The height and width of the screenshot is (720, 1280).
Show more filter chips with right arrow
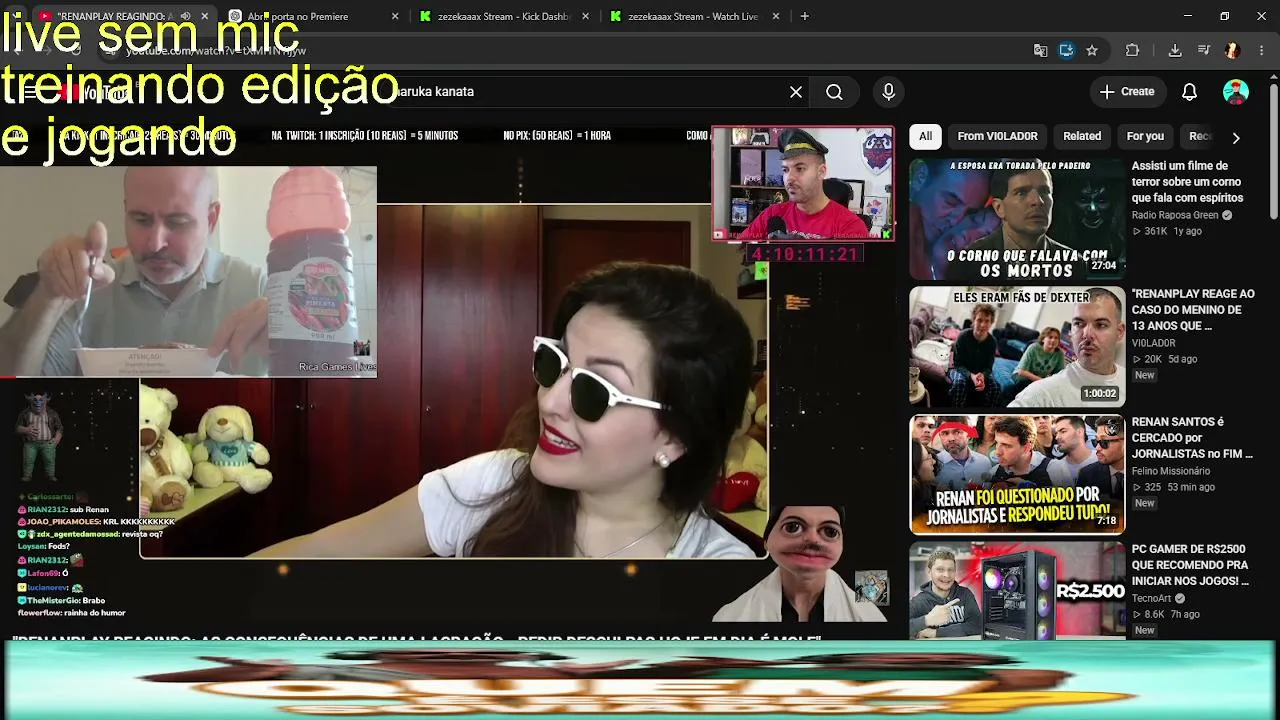pyautogui.click(x=1236, y=138)
